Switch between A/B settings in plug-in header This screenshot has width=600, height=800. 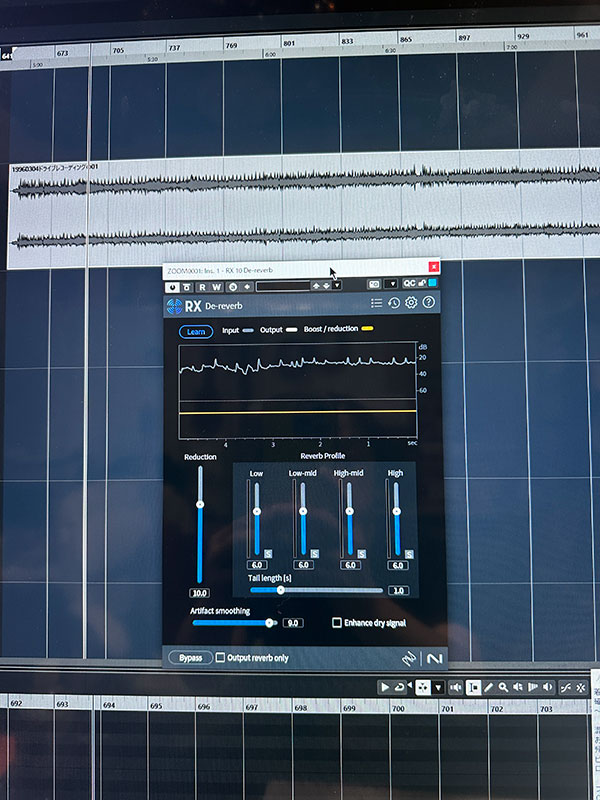pos(233,287)
